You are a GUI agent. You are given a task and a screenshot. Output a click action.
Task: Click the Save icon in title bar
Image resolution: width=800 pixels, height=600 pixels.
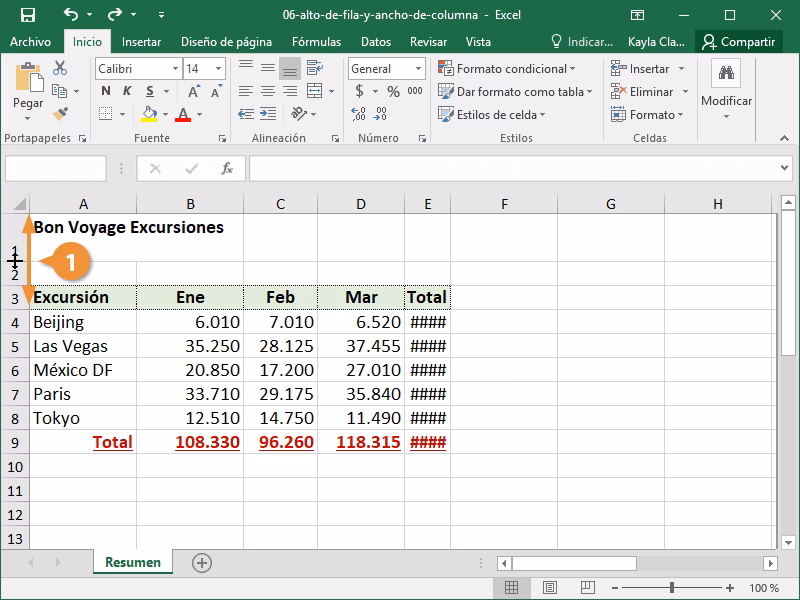(x=27, y=15)
